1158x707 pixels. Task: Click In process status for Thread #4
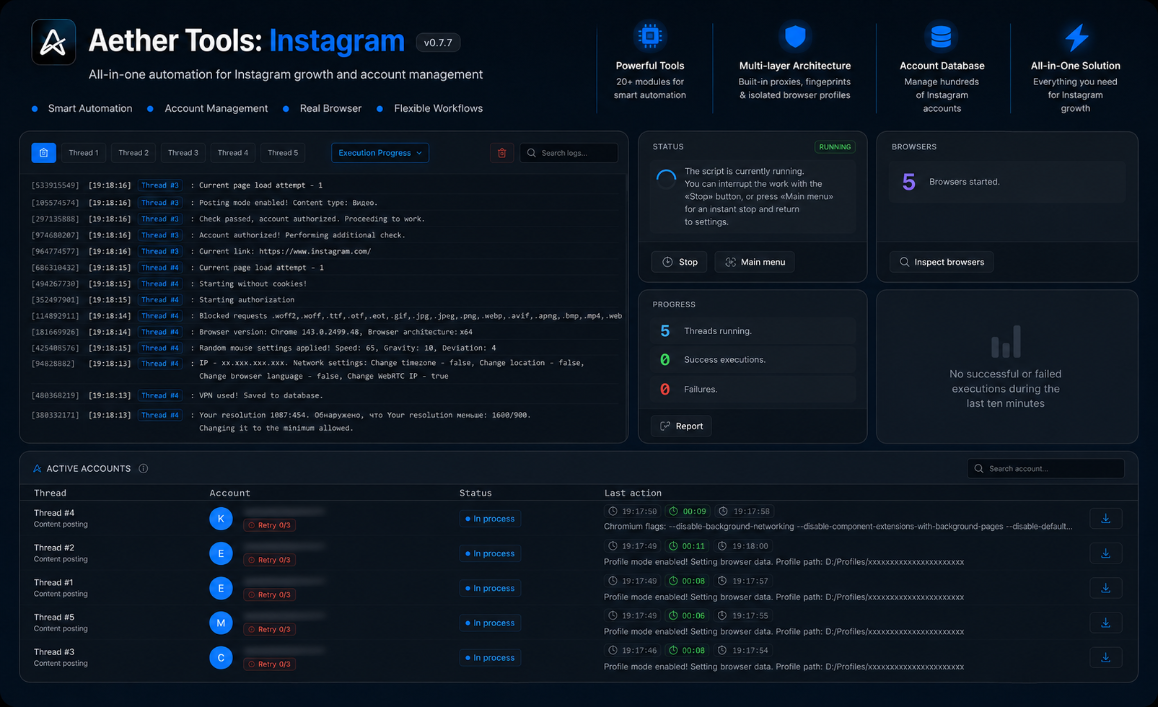(490, 519)
